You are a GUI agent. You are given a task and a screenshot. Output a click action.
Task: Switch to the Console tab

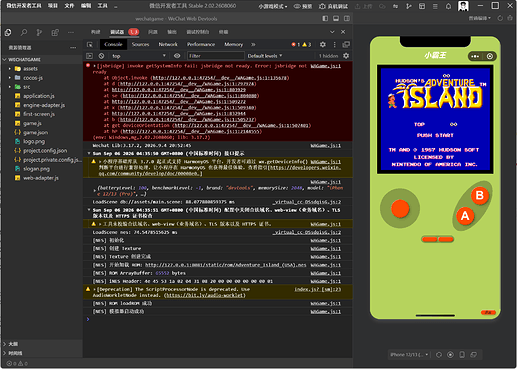tap(113, 44)
